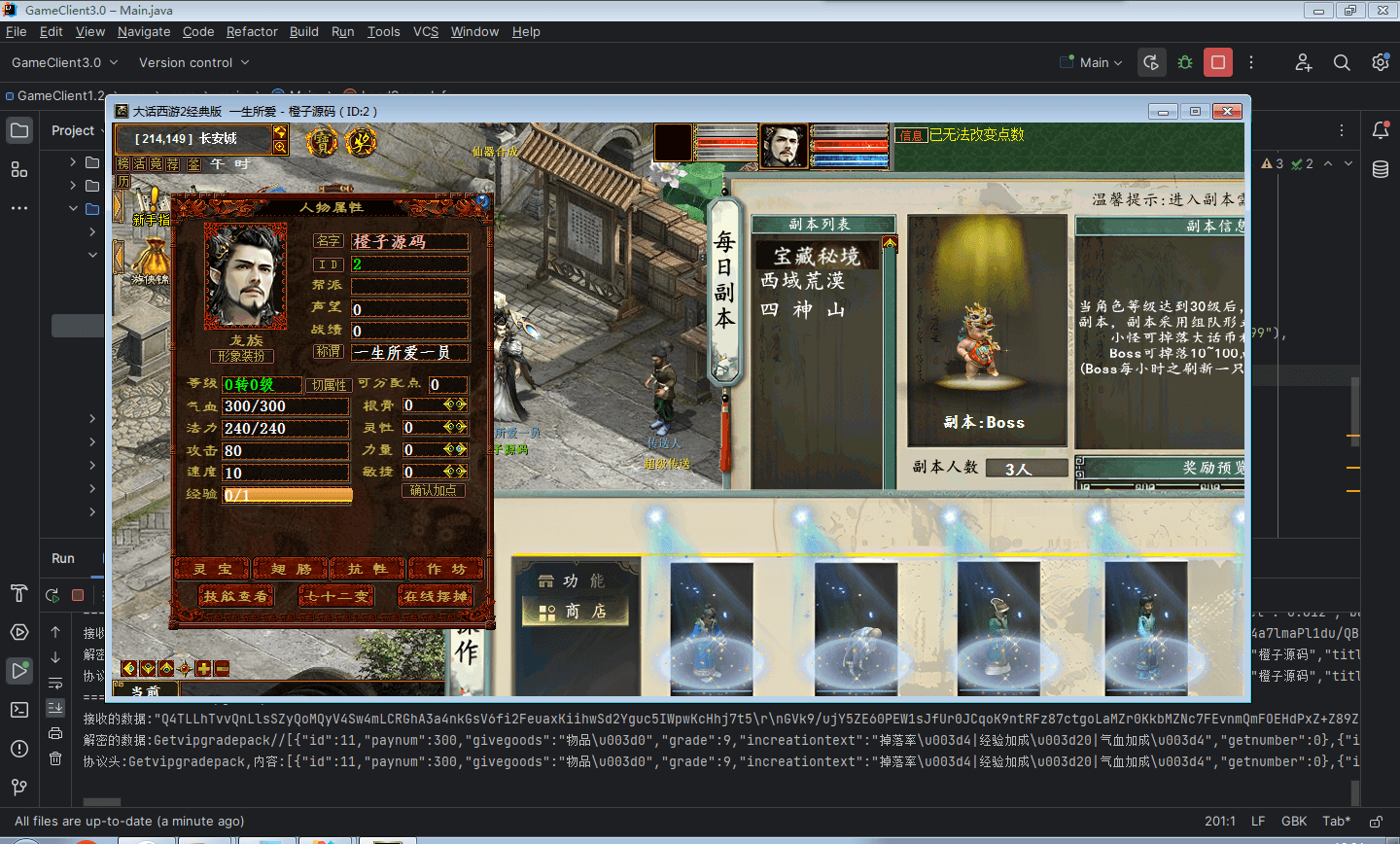Open the Build hammer tool window
Screen dimensions: 1400x844
click(18, 593)
